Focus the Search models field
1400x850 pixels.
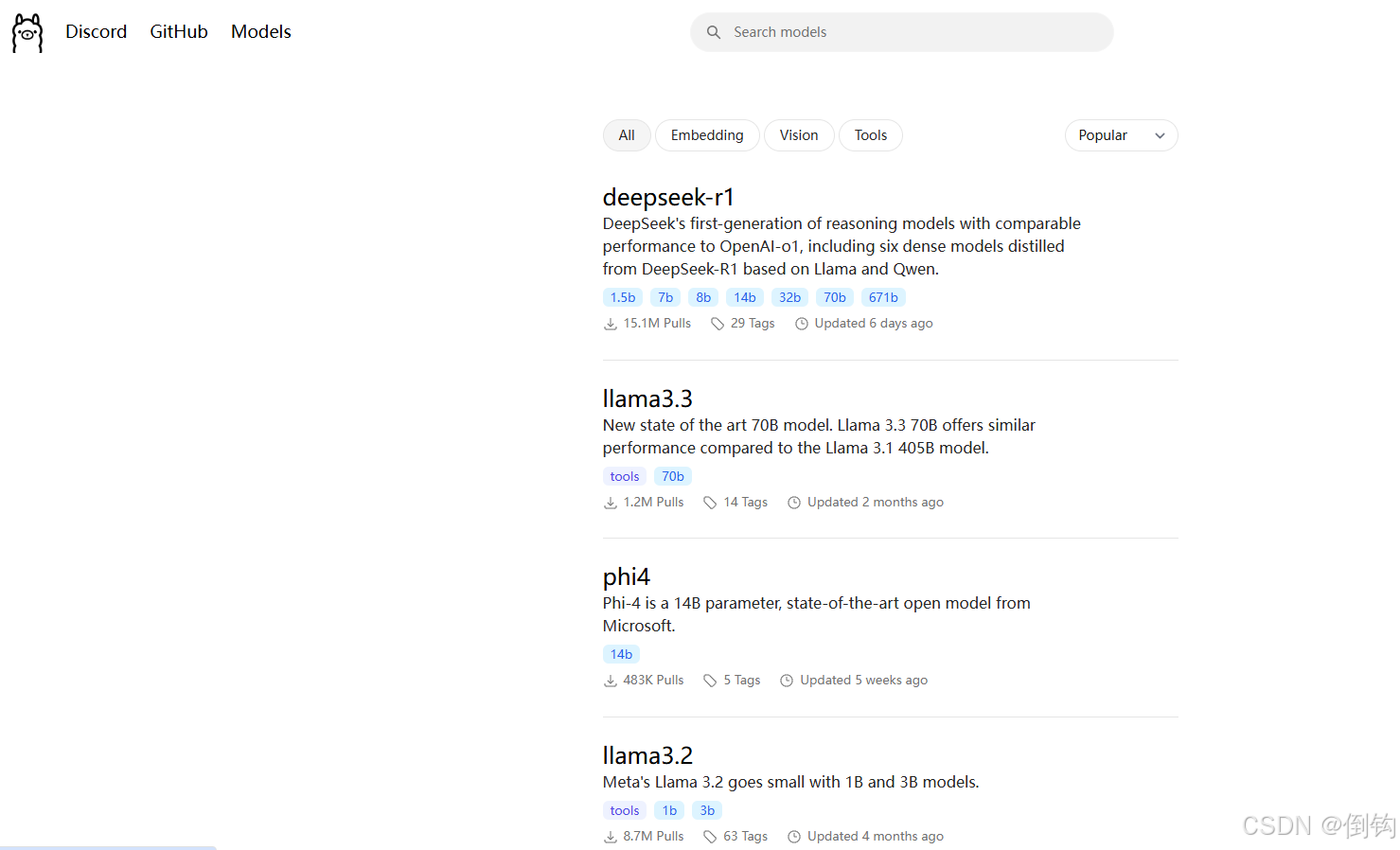(x=902, y=32)
